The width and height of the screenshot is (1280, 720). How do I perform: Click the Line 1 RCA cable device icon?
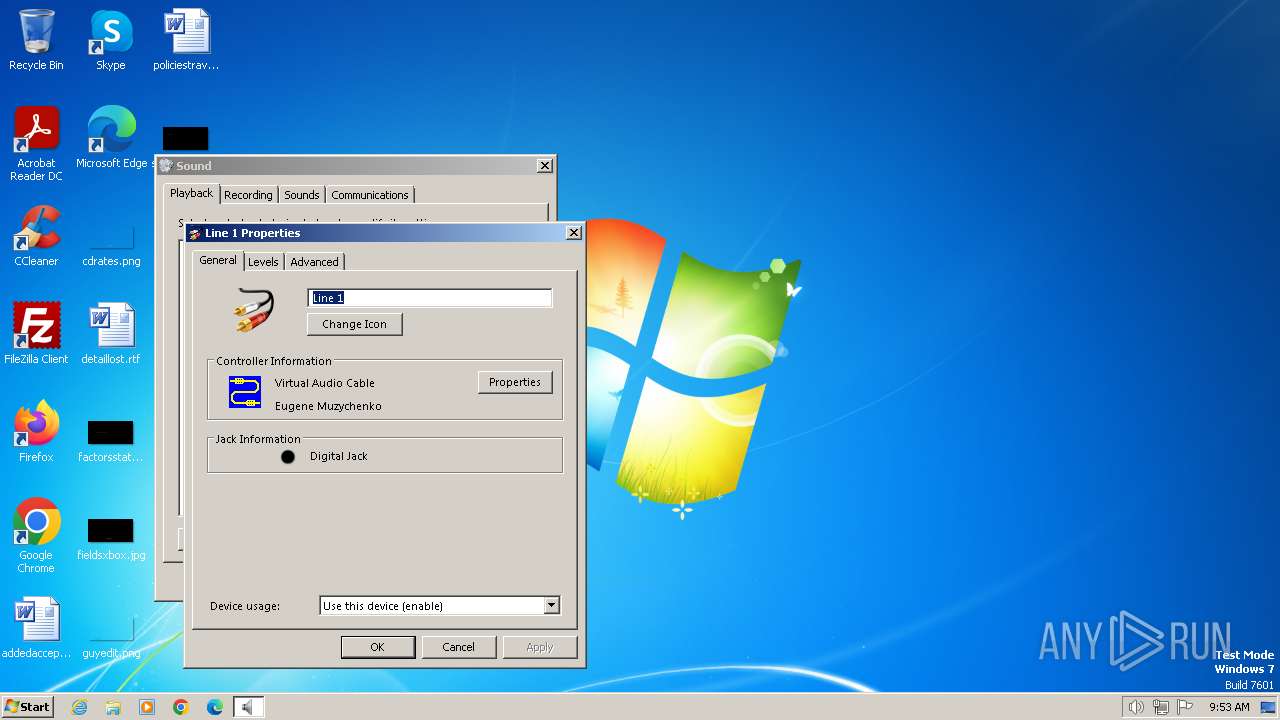tap(254, 310)
